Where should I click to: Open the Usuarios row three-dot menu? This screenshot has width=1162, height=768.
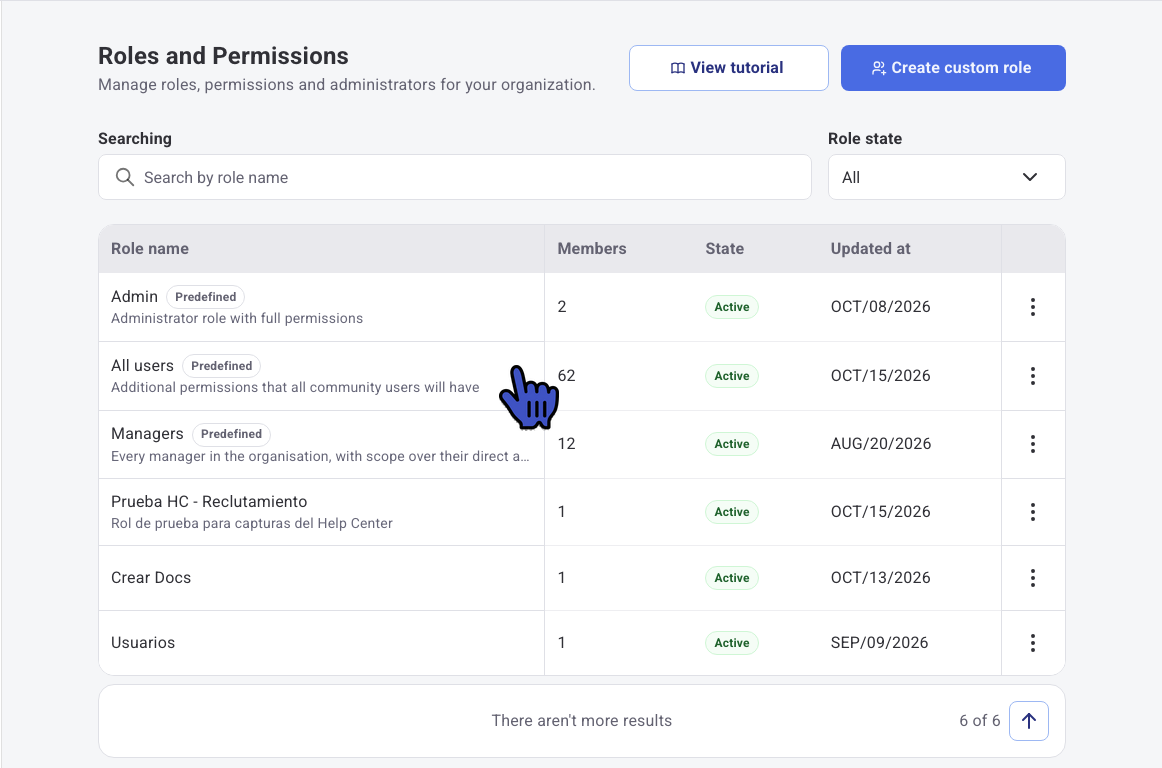1032,643
